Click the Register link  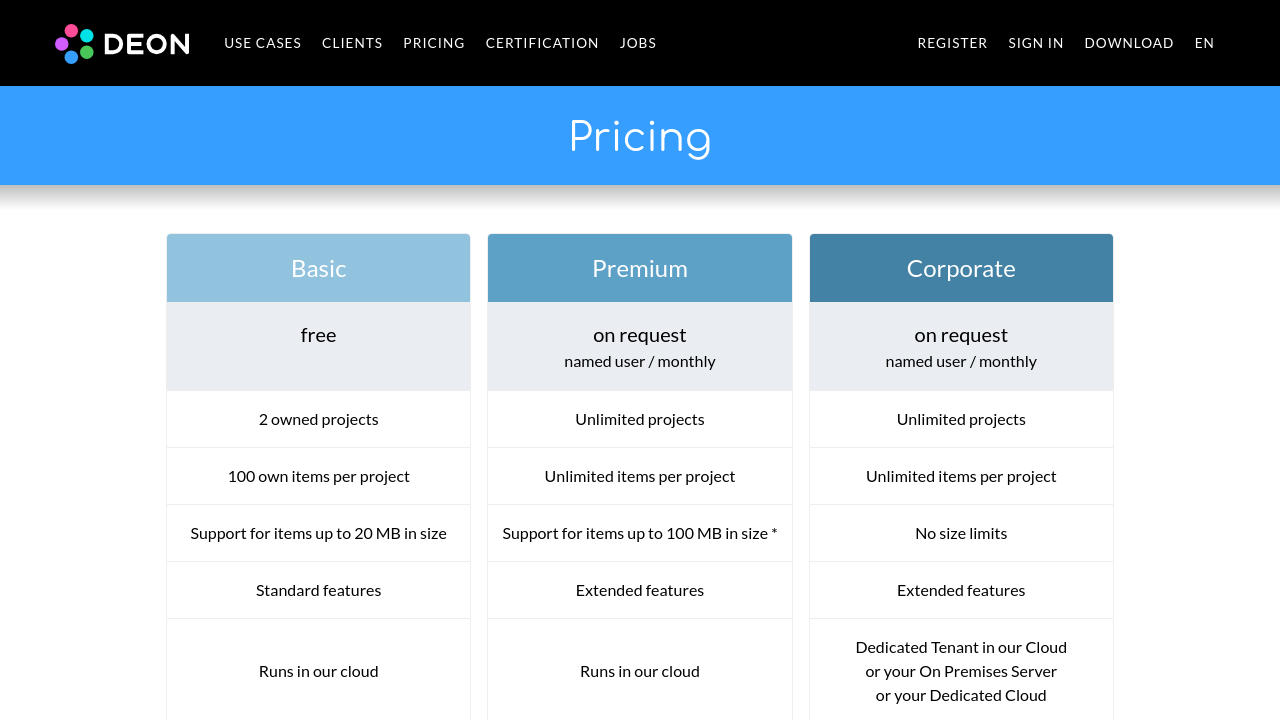[952, 43]
